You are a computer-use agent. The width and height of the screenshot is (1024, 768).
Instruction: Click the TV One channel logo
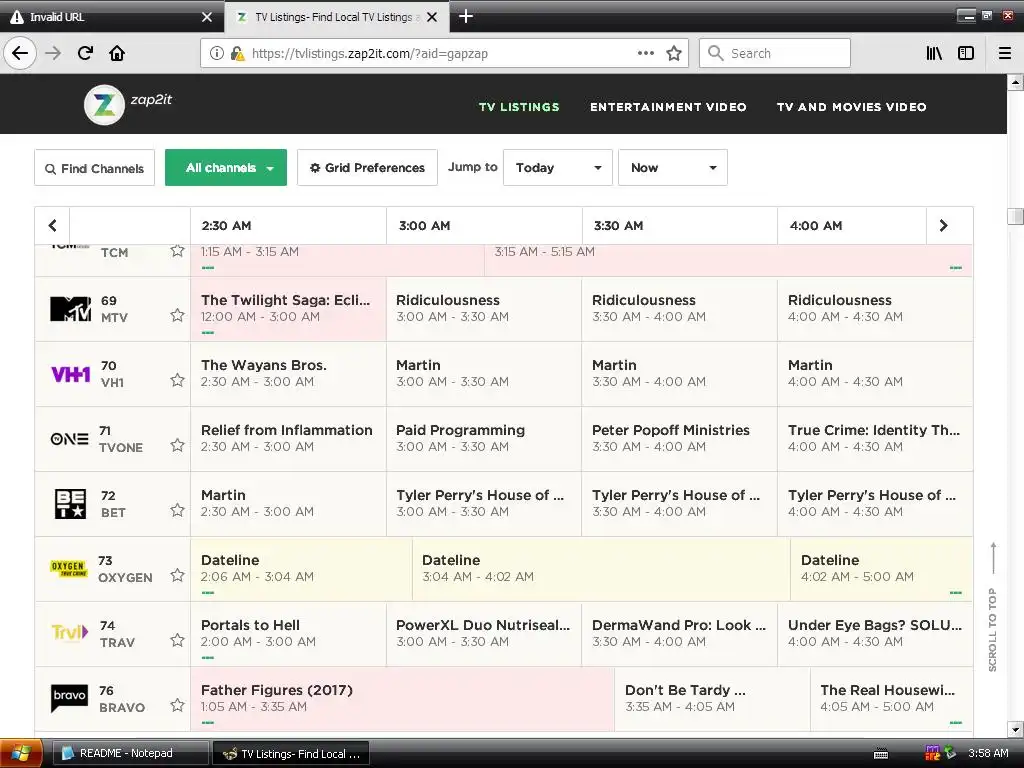tap(69, 439)
